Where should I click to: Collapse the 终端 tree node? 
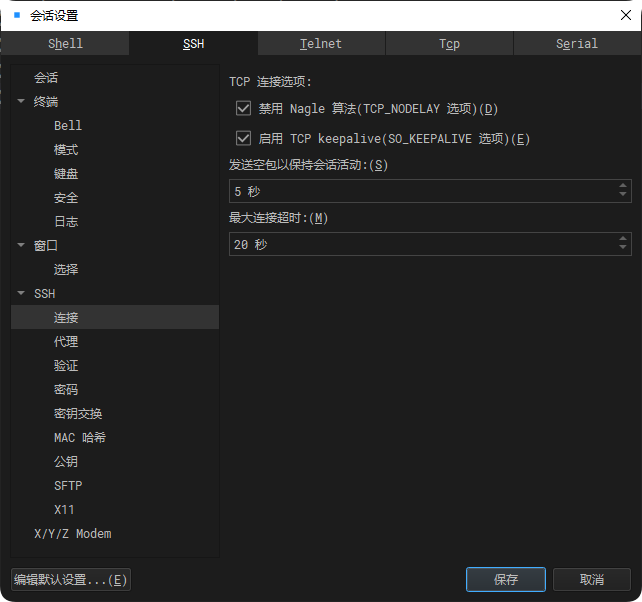(x=22, y=101)
